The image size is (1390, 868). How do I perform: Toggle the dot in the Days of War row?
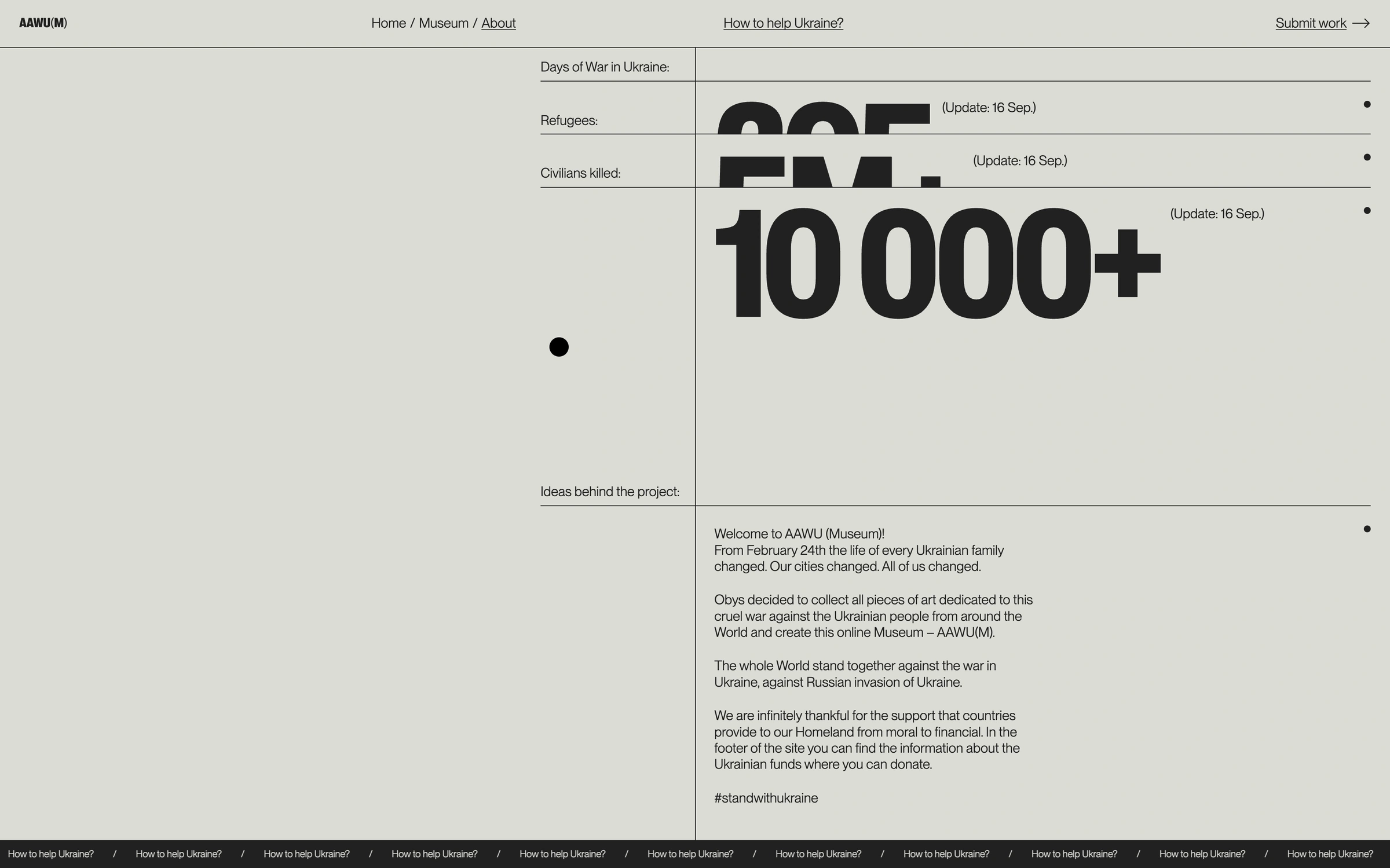1367,104
